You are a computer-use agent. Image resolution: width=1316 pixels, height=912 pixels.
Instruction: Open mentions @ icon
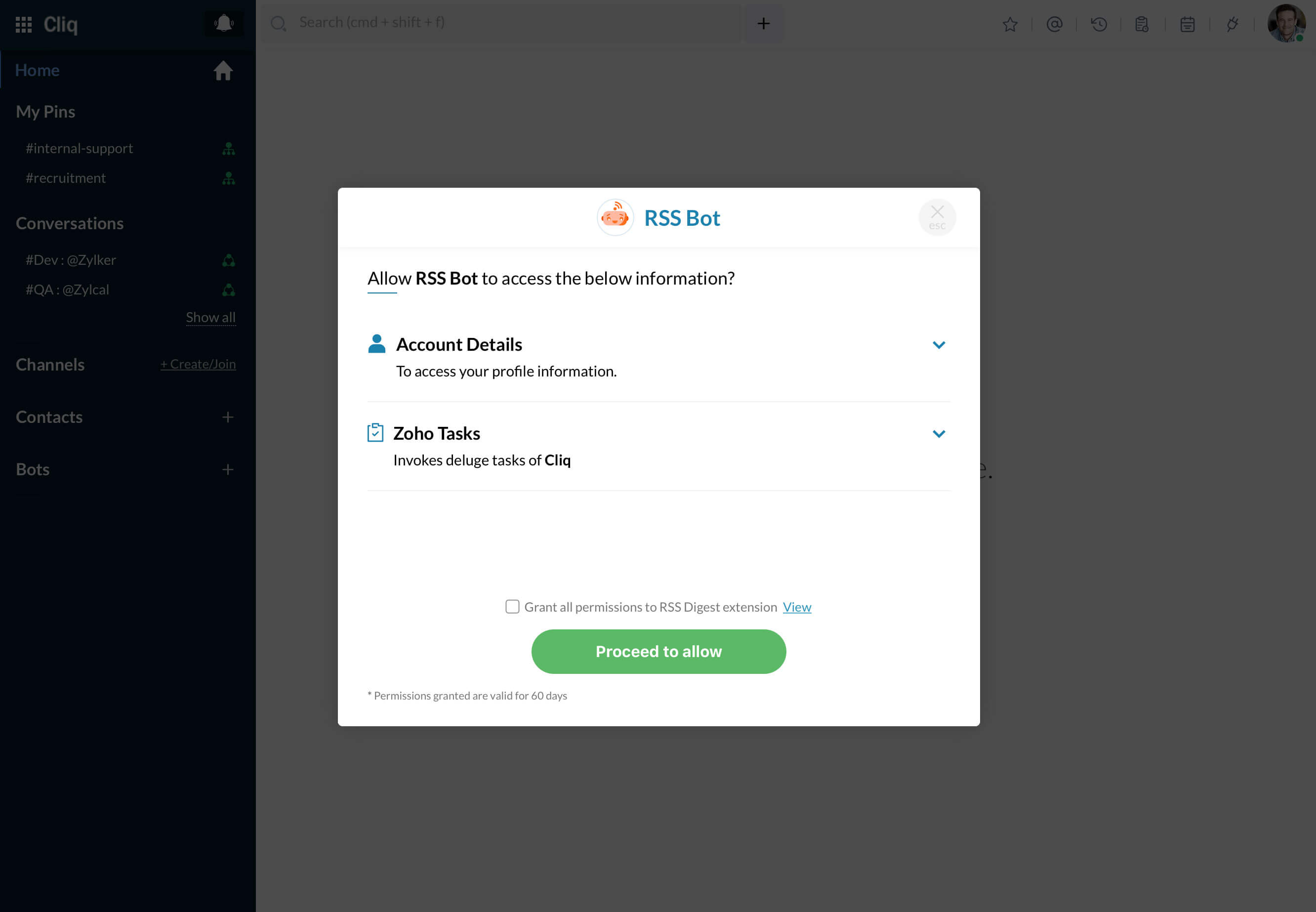click(1054, 24)
